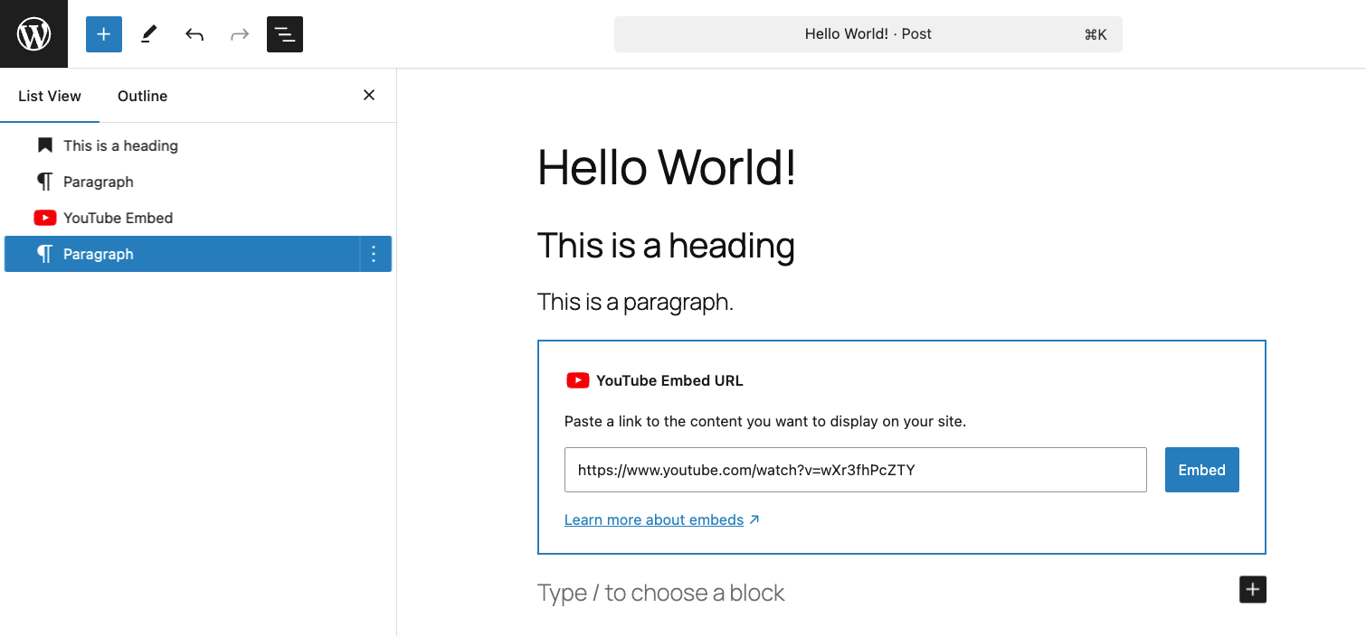Redo the last change
Image resolution: width=1366 pixels, height=636 pixels.
239,33
